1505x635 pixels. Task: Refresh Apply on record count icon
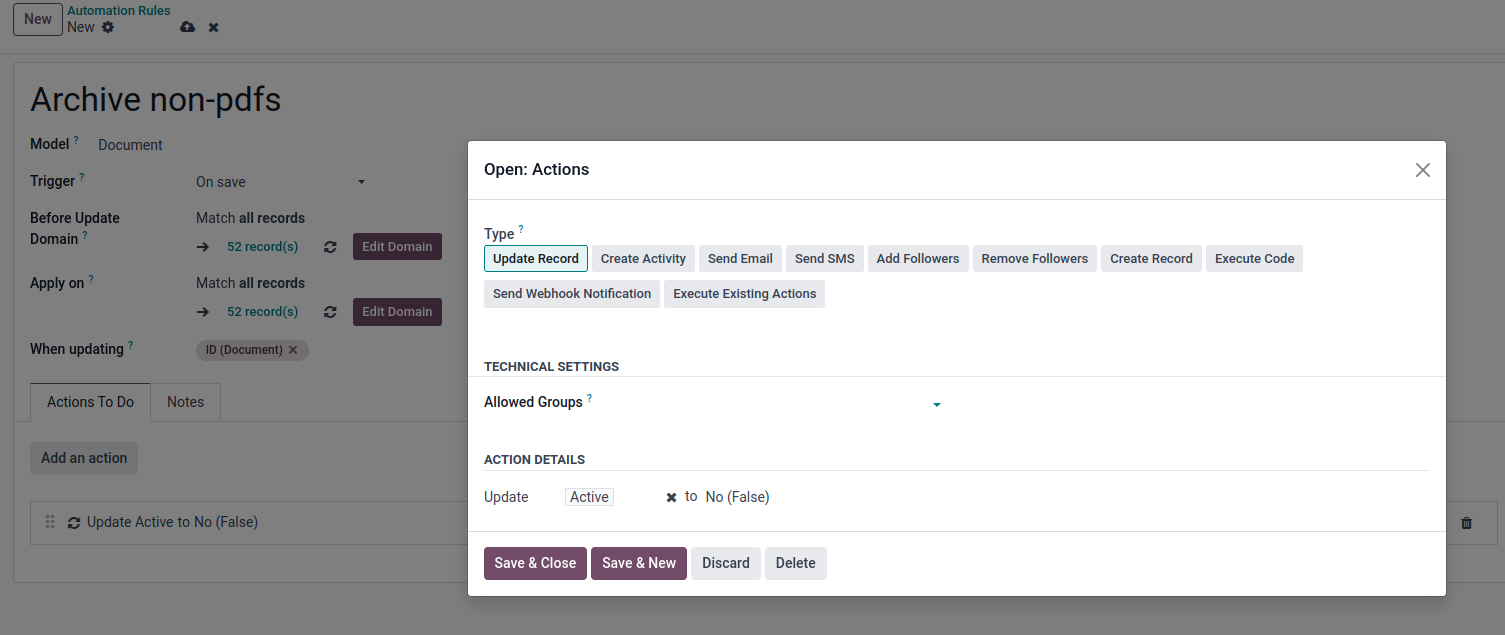click(x=330, y=312)
